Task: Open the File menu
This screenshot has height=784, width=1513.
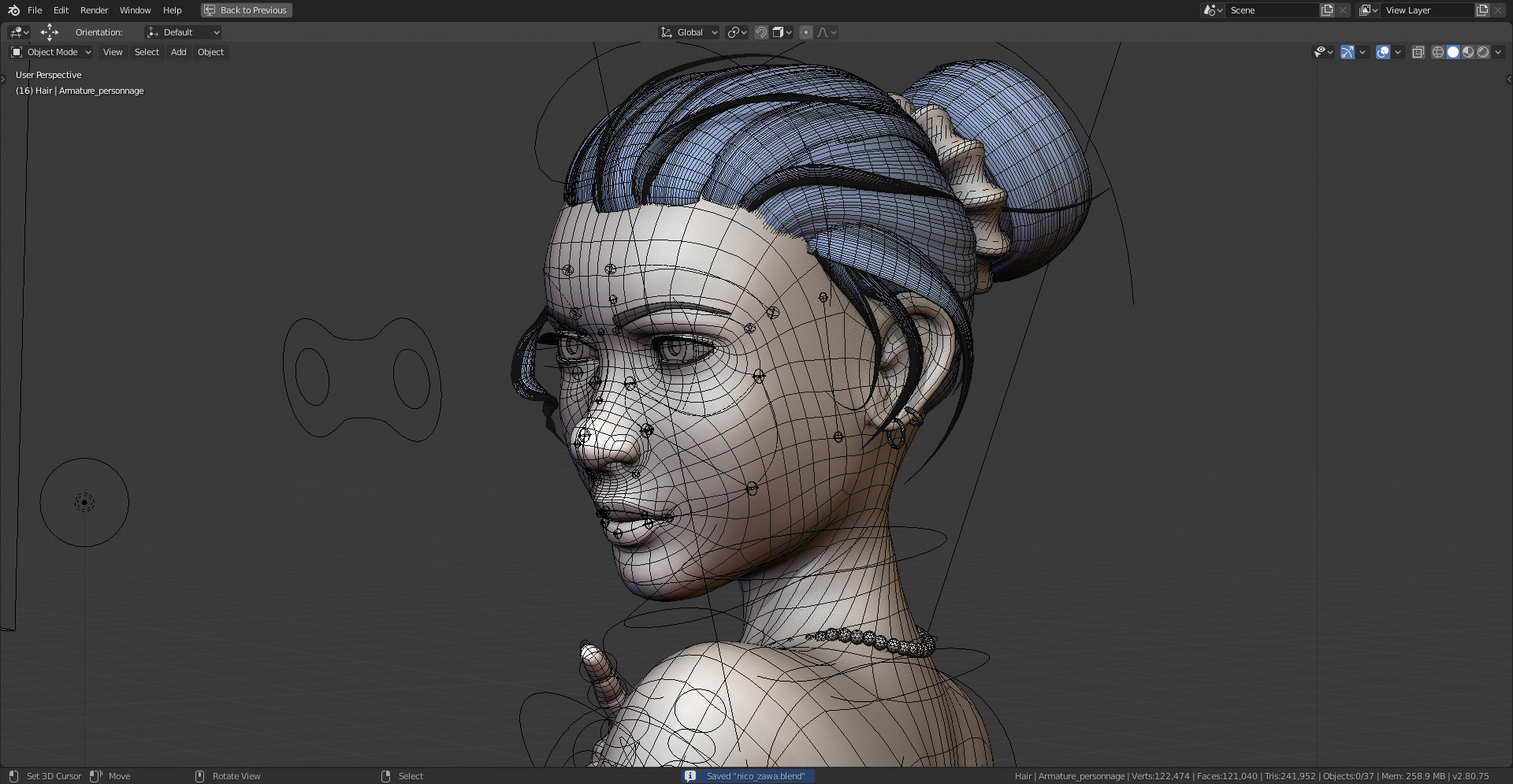Action: point(35,10)
